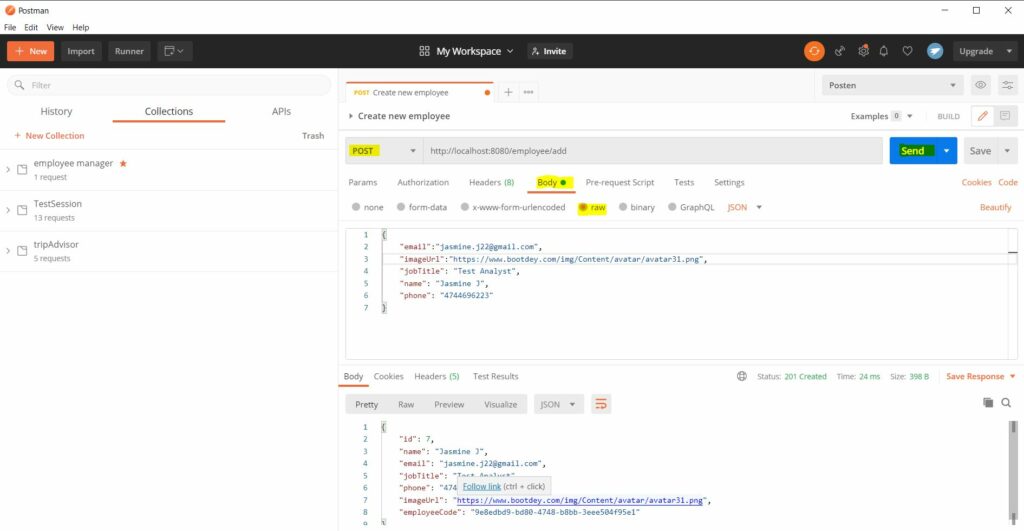Open the Upgrade dropdown arrow
Viewport: 1024px width, 531px height.
click(x=1009, y=51)
